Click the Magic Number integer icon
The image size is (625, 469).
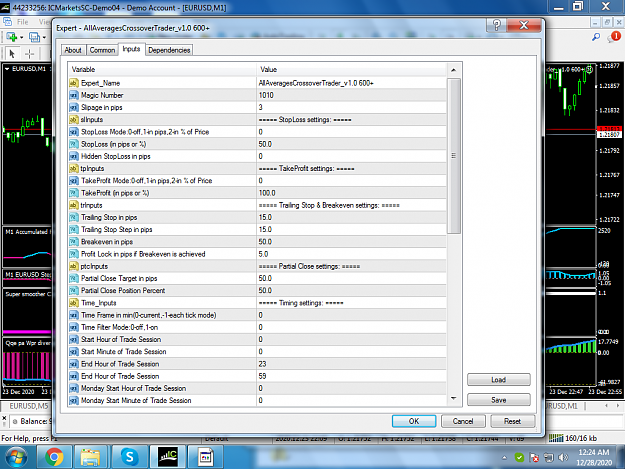74,95
